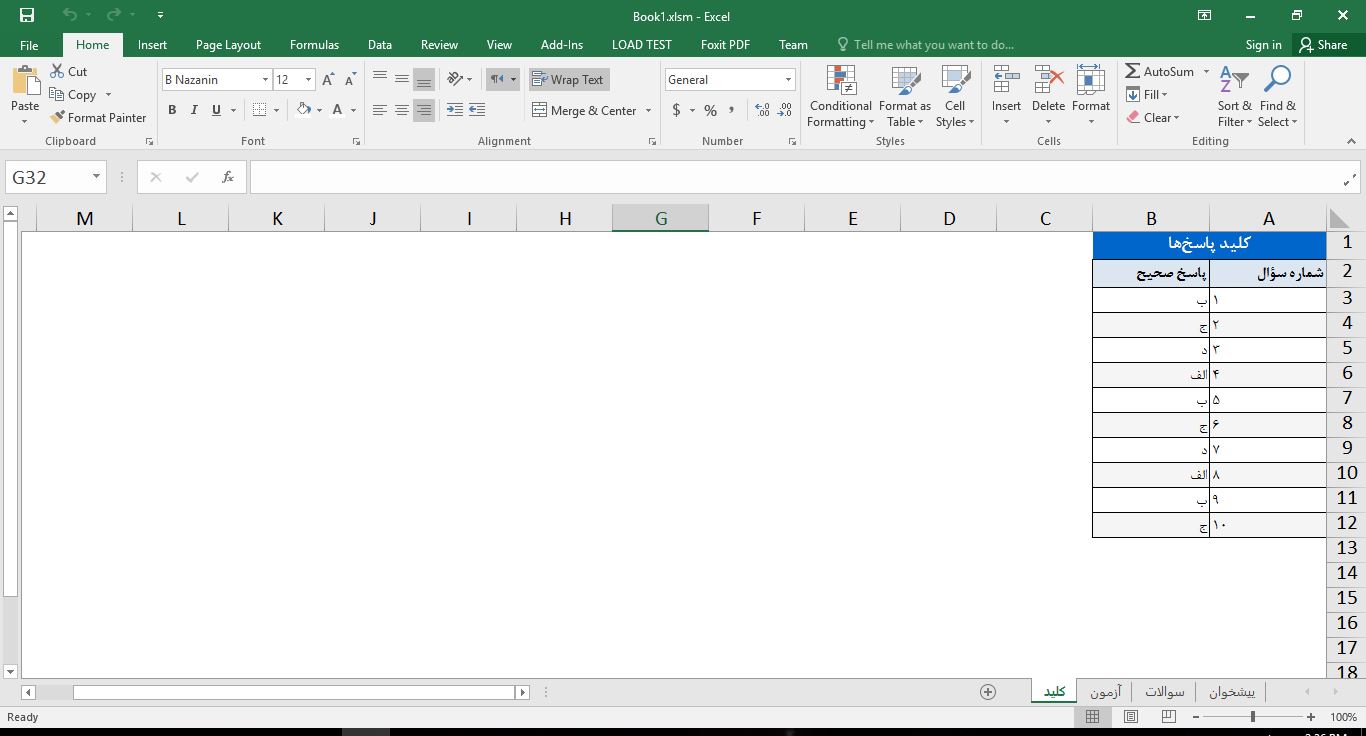Toggle Wrap Text
1366x736 pixels.
point(568,79)
